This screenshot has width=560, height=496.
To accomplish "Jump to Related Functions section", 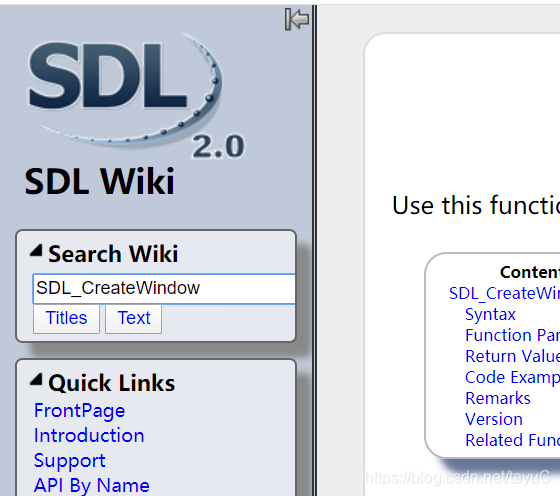I will pyautogui.click(x=512, y=440).
